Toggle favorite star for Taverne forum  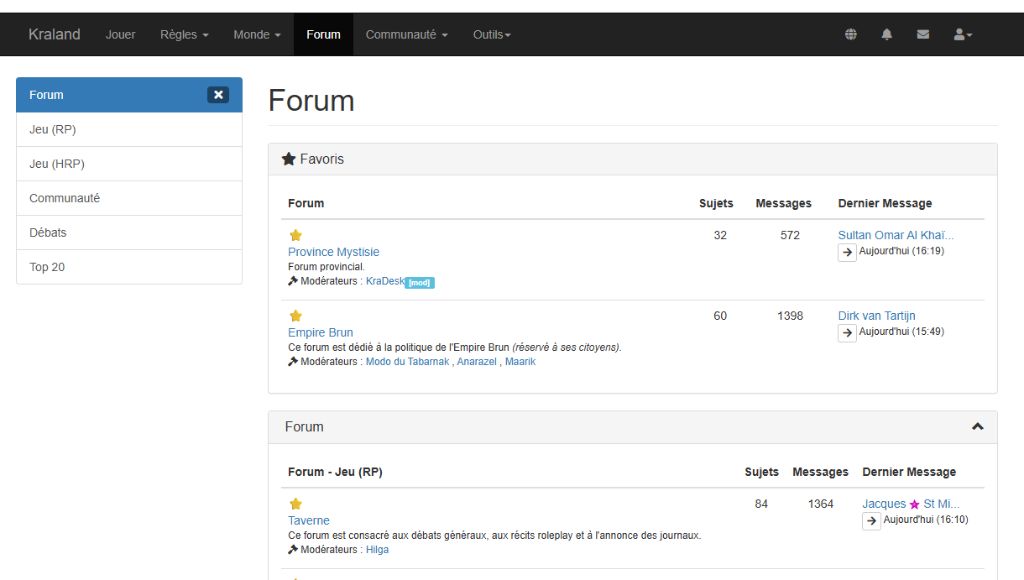click(295, 504)
